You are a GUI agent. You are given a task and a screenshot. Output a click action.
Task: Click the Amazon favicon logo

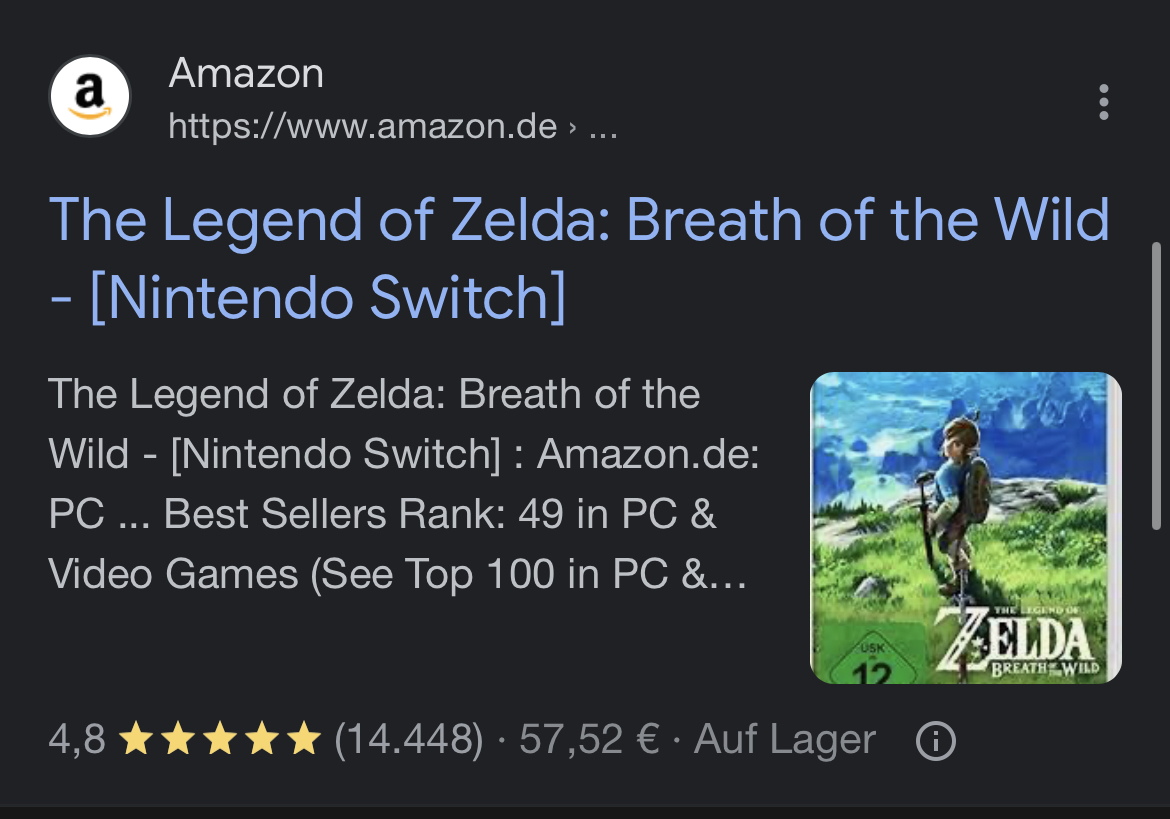89,97
